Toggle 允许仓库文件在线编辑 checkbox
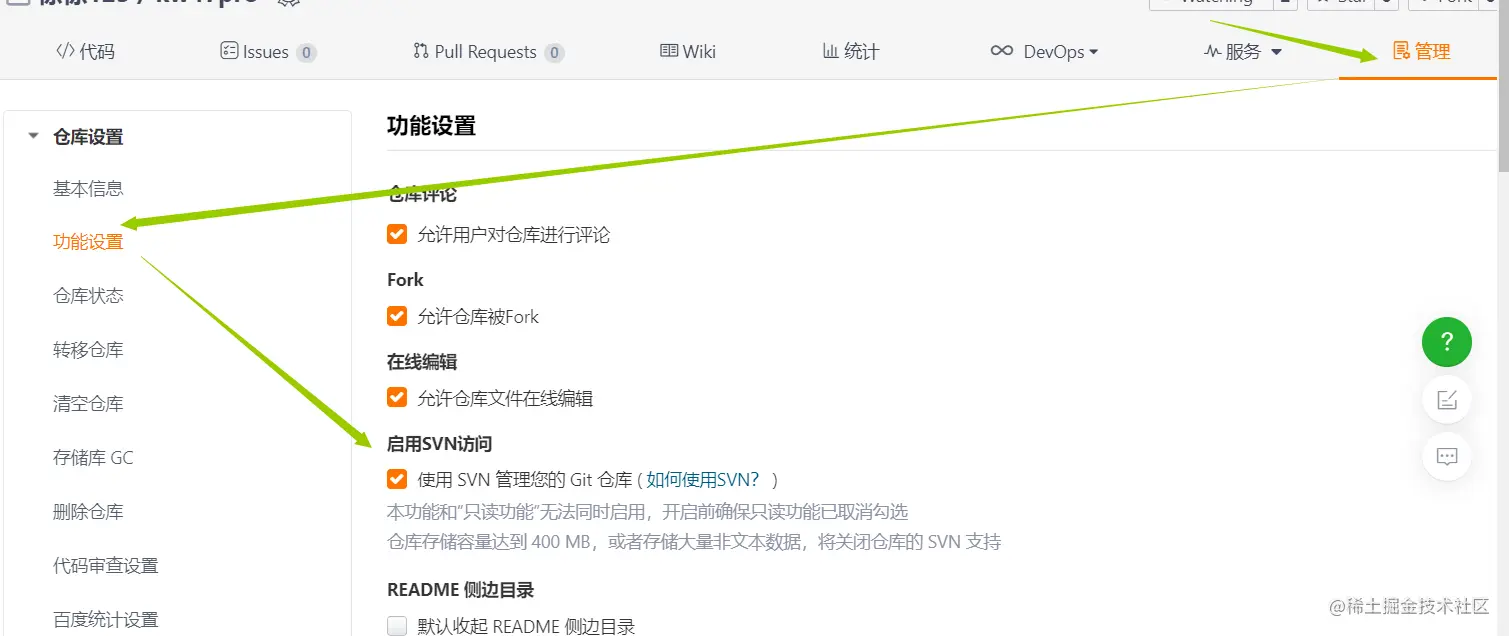Screen dimensions: 1509x636 click(x=397, y=398)
